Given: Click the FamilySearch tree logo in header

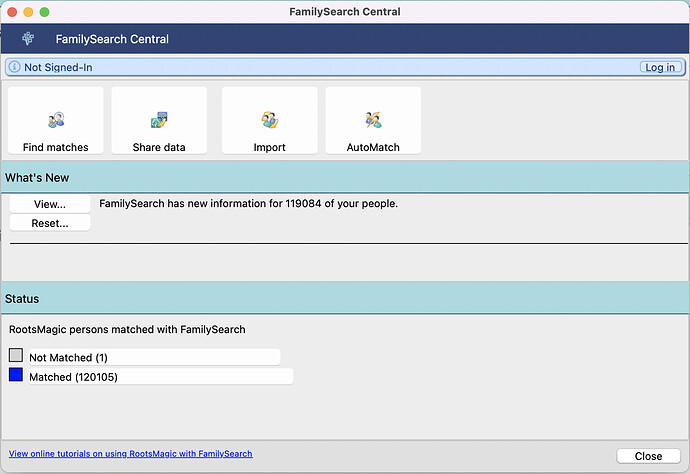Looking at the screenshot, I should [28, 39].
